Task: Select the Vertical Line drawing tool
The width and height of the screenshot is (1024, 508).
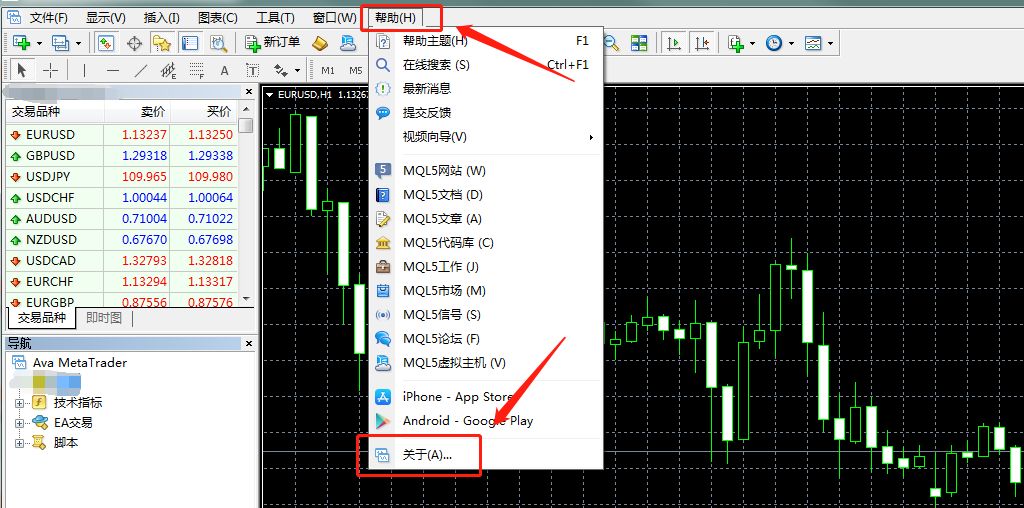Action: (x=84, y=70)
